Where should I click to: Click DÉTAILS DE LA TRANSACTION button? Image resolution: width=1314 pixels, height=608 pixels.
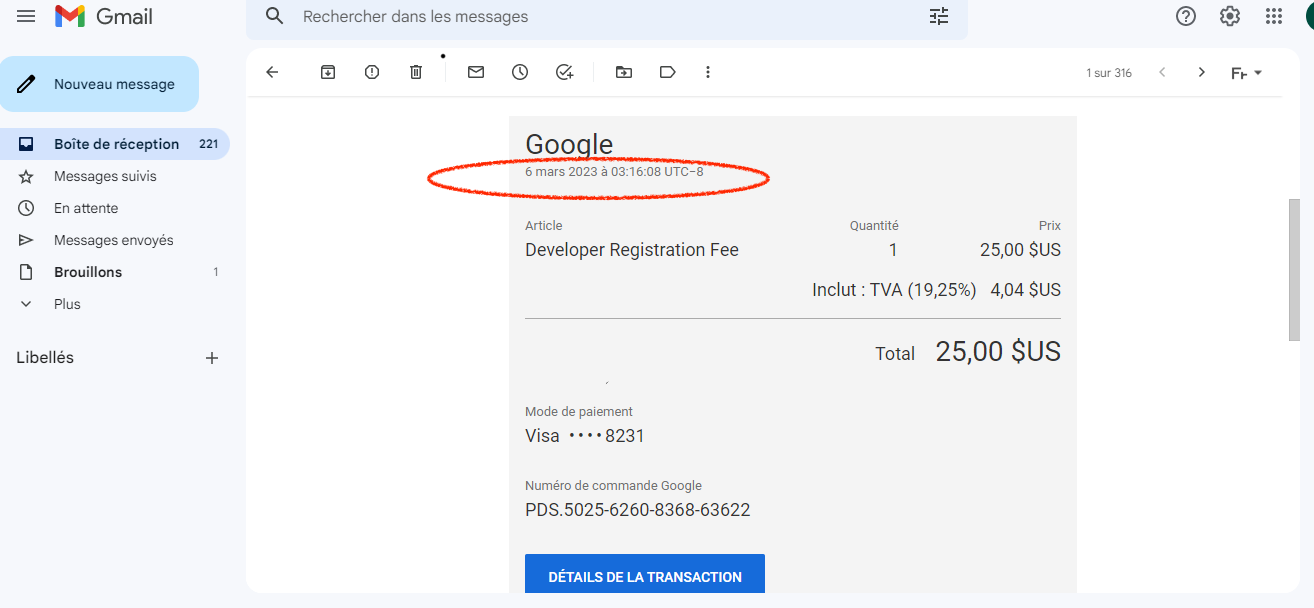coord(645,576)
